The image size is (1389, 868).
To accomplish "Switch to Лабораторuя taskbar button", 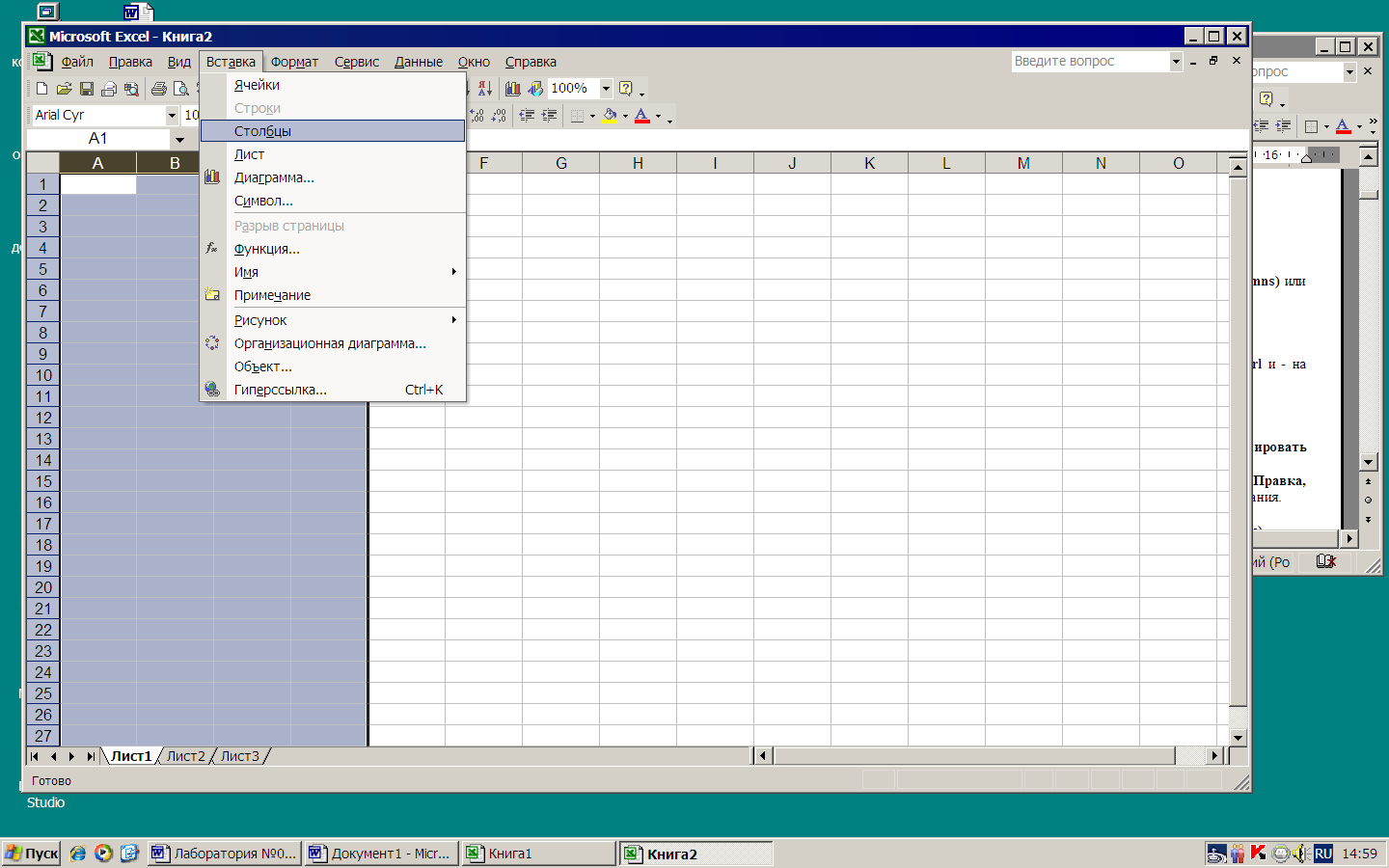I will [224, 854].
